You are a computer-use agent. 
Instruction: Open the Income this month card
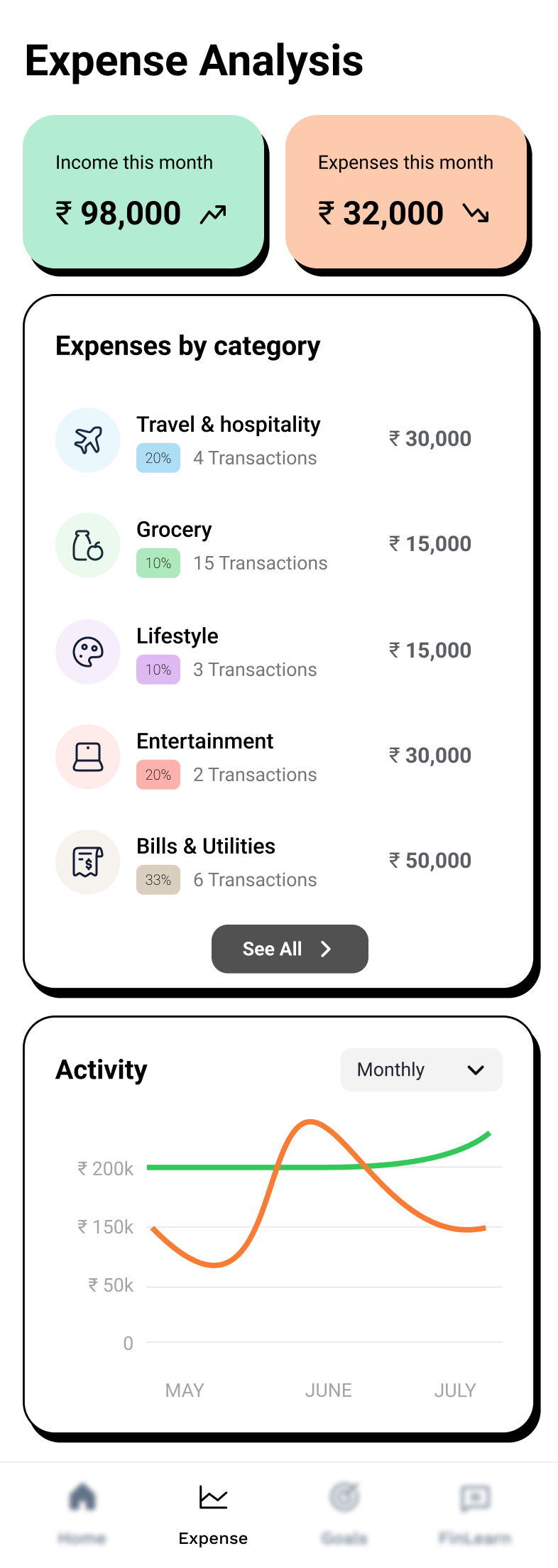pos(143,192)
